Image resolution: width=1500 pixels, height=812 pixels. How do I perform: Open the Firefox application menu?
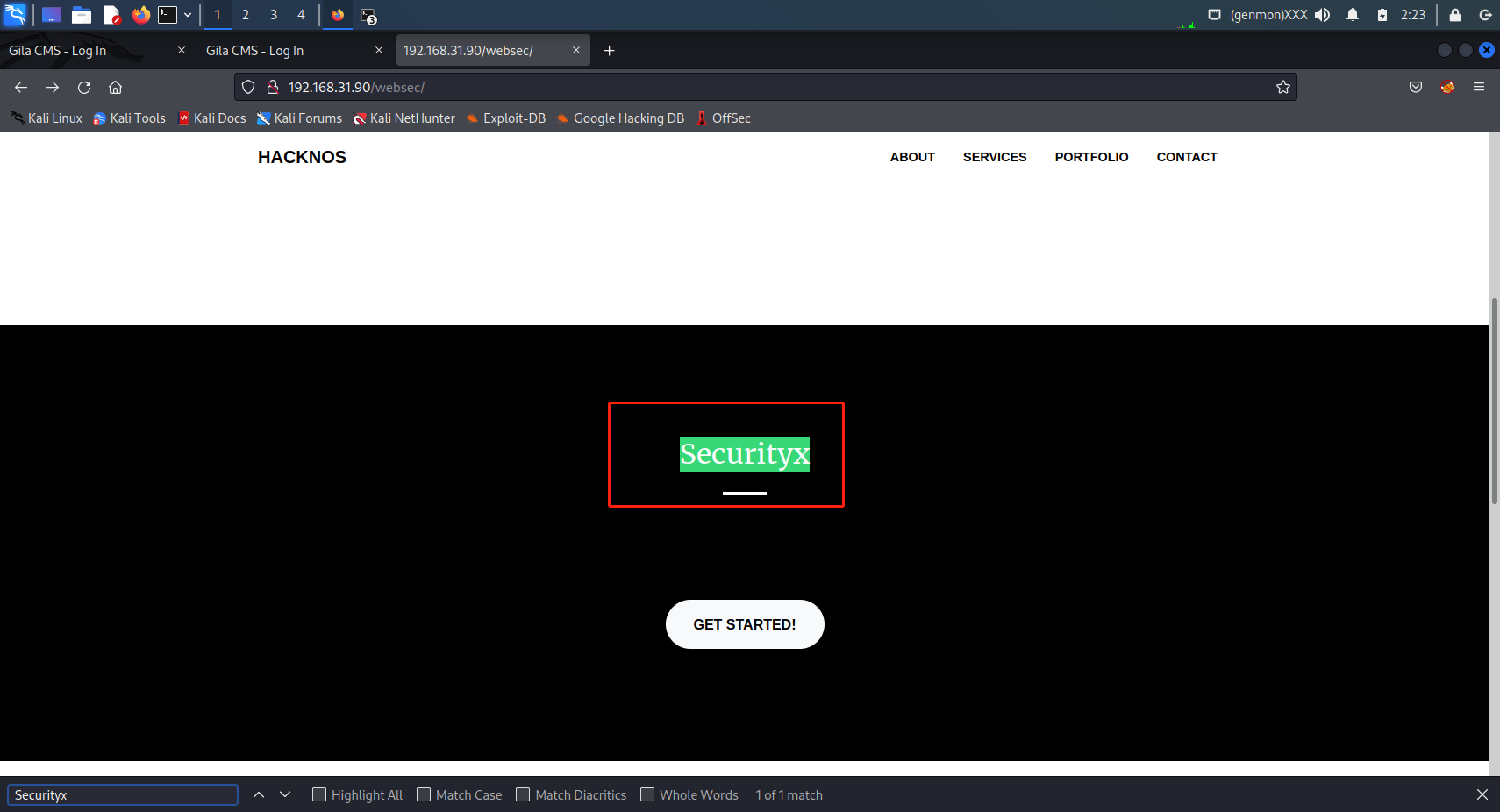(x=1479, y=87)
